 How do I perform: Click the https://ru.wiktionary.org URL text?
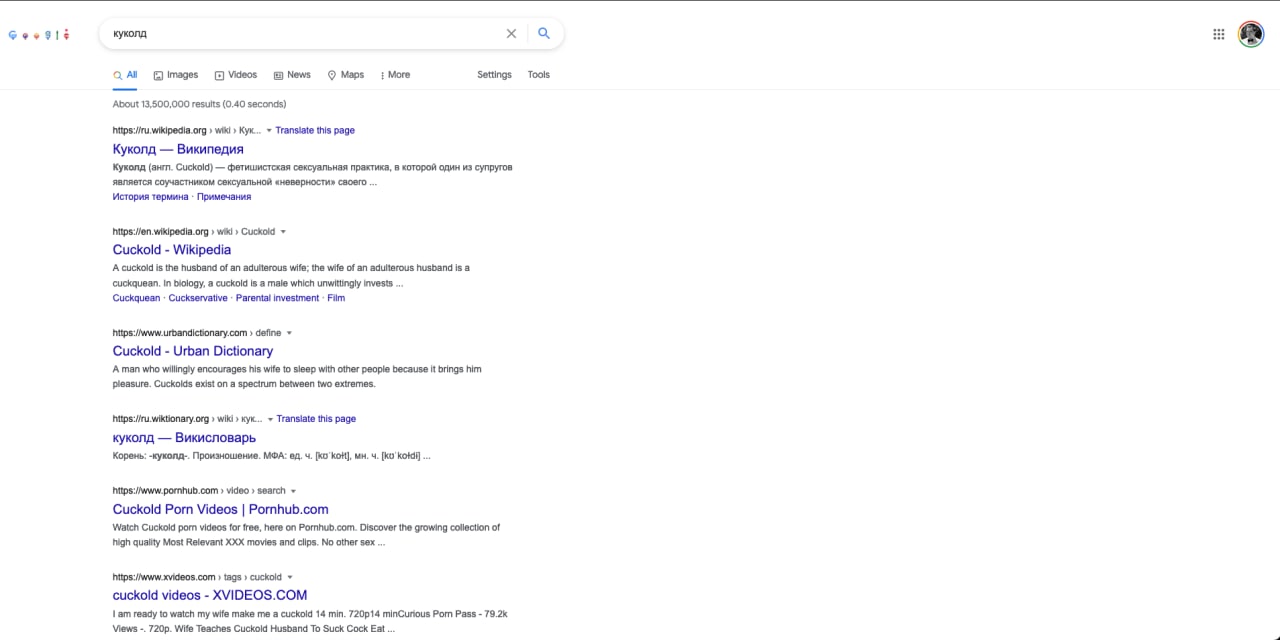[x=161, y=419]
